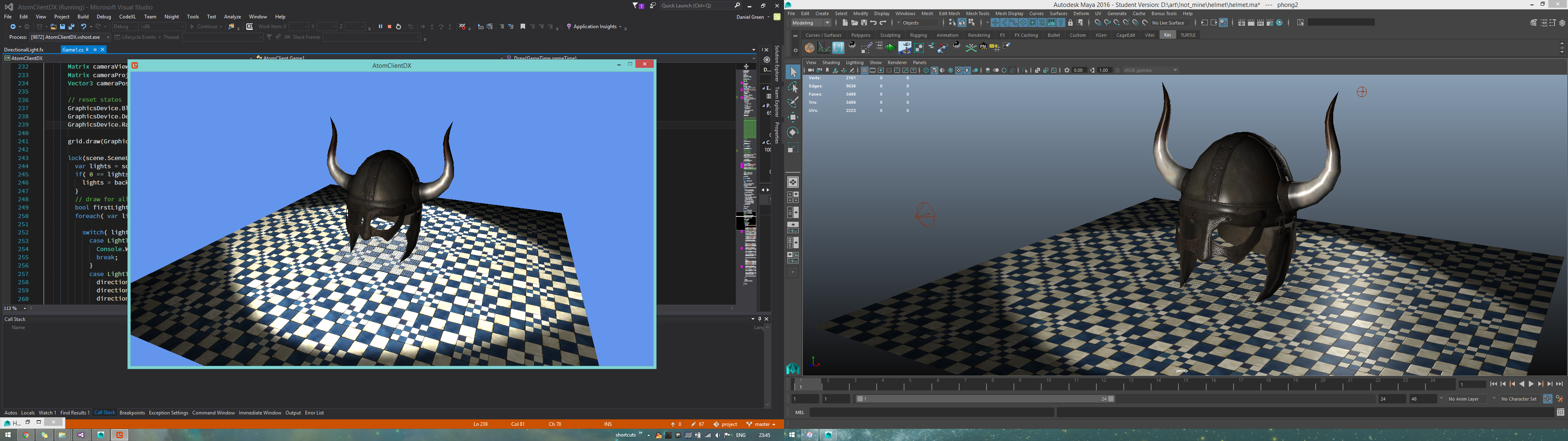Click frame 12 on Maya time slider
The height and width of the screenshot is (441, 1568).
(1104, 383)
